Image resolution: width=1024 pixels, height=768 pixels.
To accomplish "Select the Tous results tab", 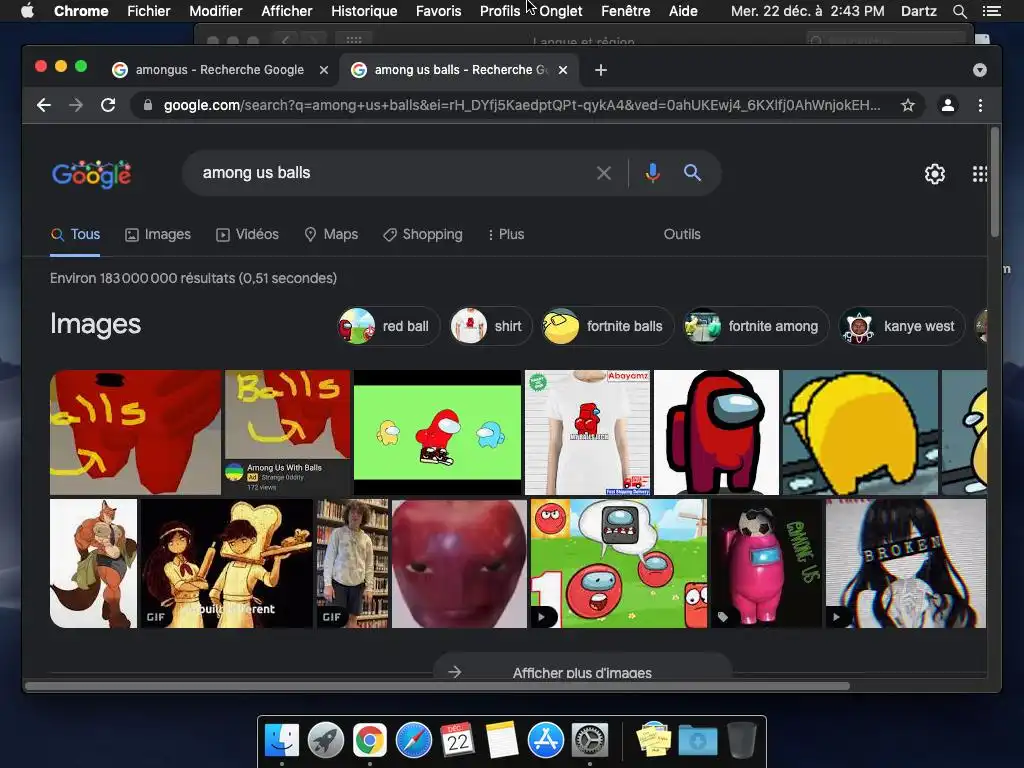I will pos(76,234).
